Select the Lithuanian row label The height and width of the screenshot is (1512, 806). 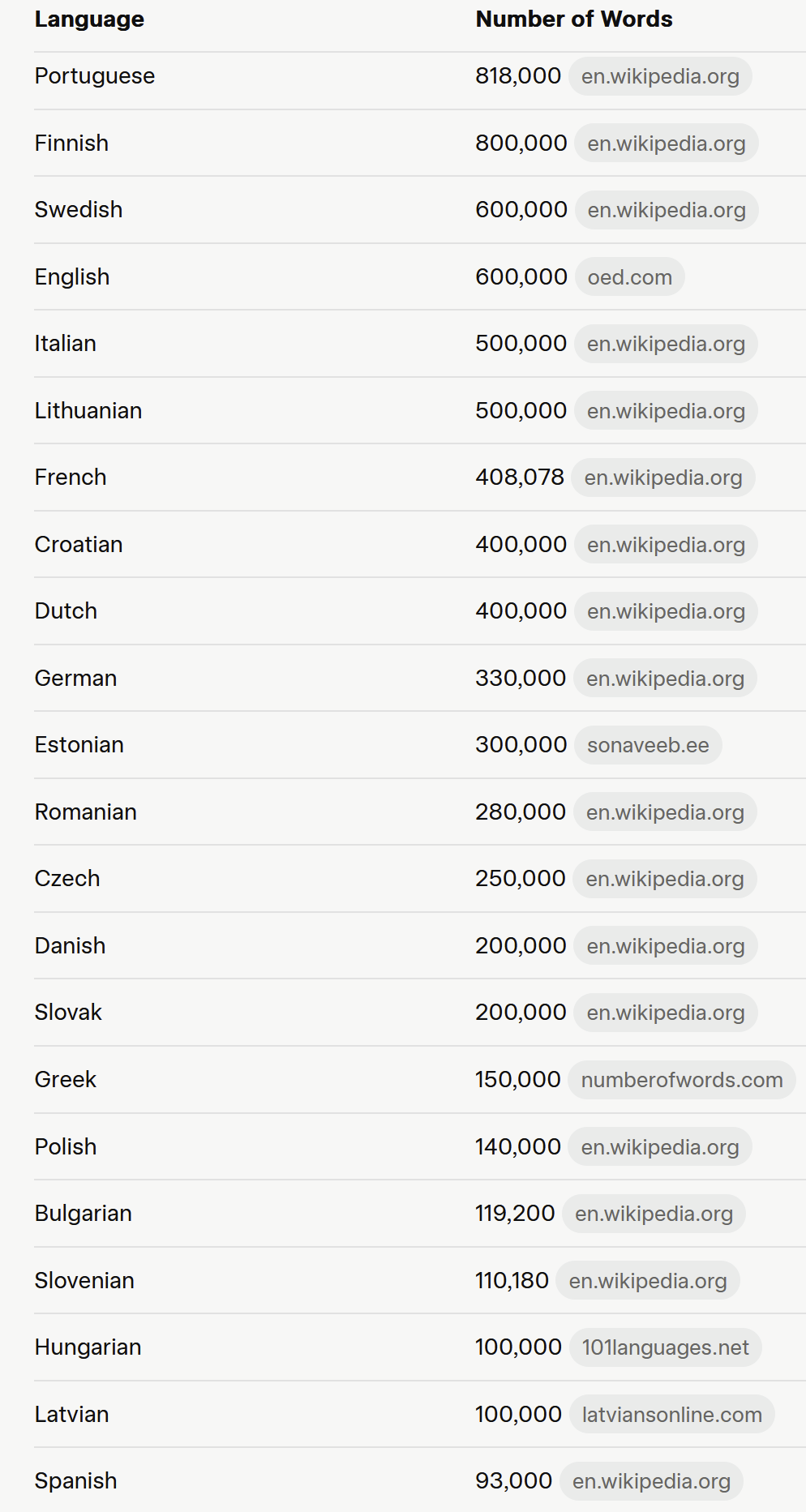point(88,411)
